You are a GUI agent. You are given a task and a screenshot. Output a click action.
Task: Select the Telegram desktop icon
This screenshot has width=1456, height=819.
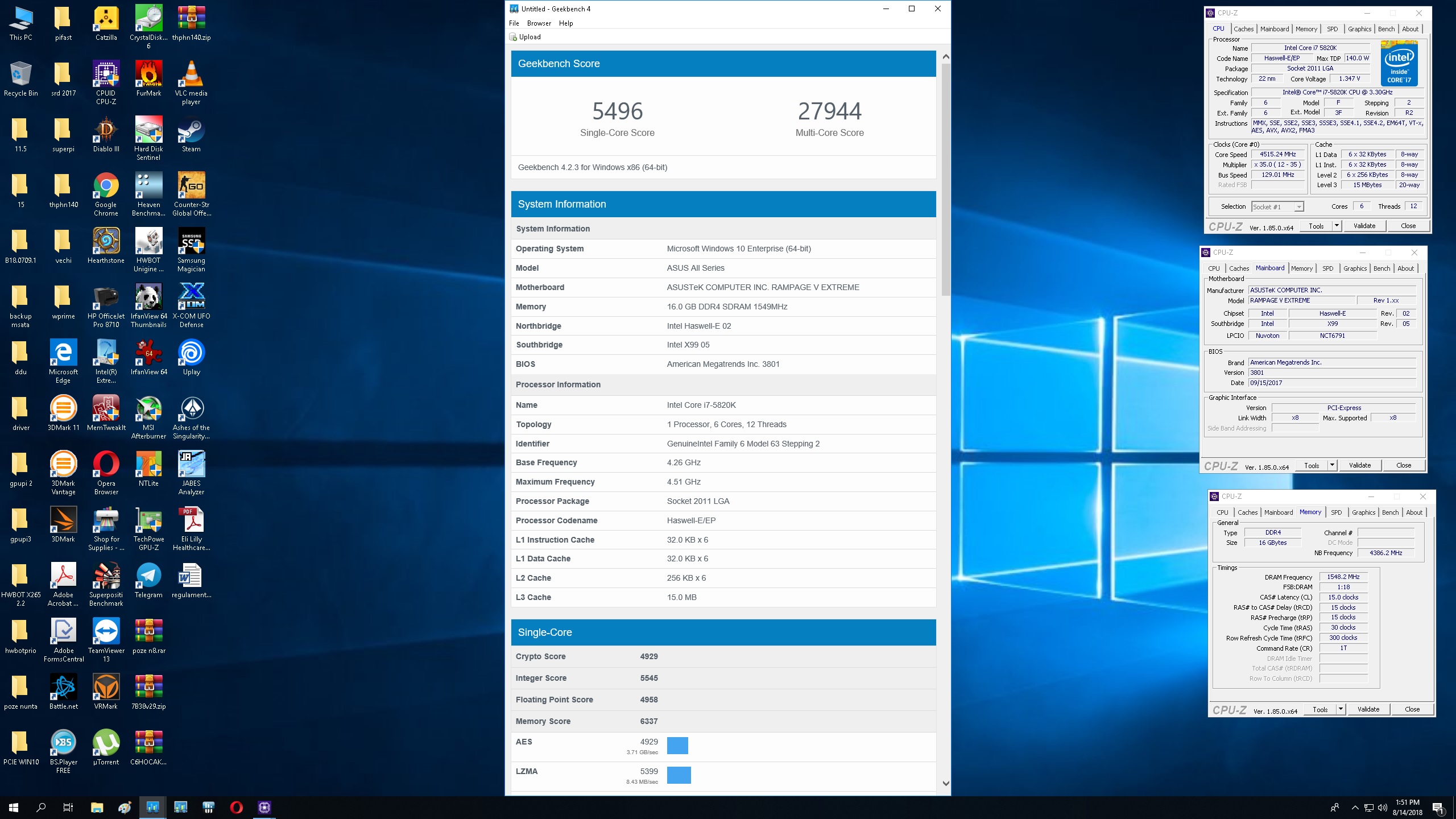point(148,581)
